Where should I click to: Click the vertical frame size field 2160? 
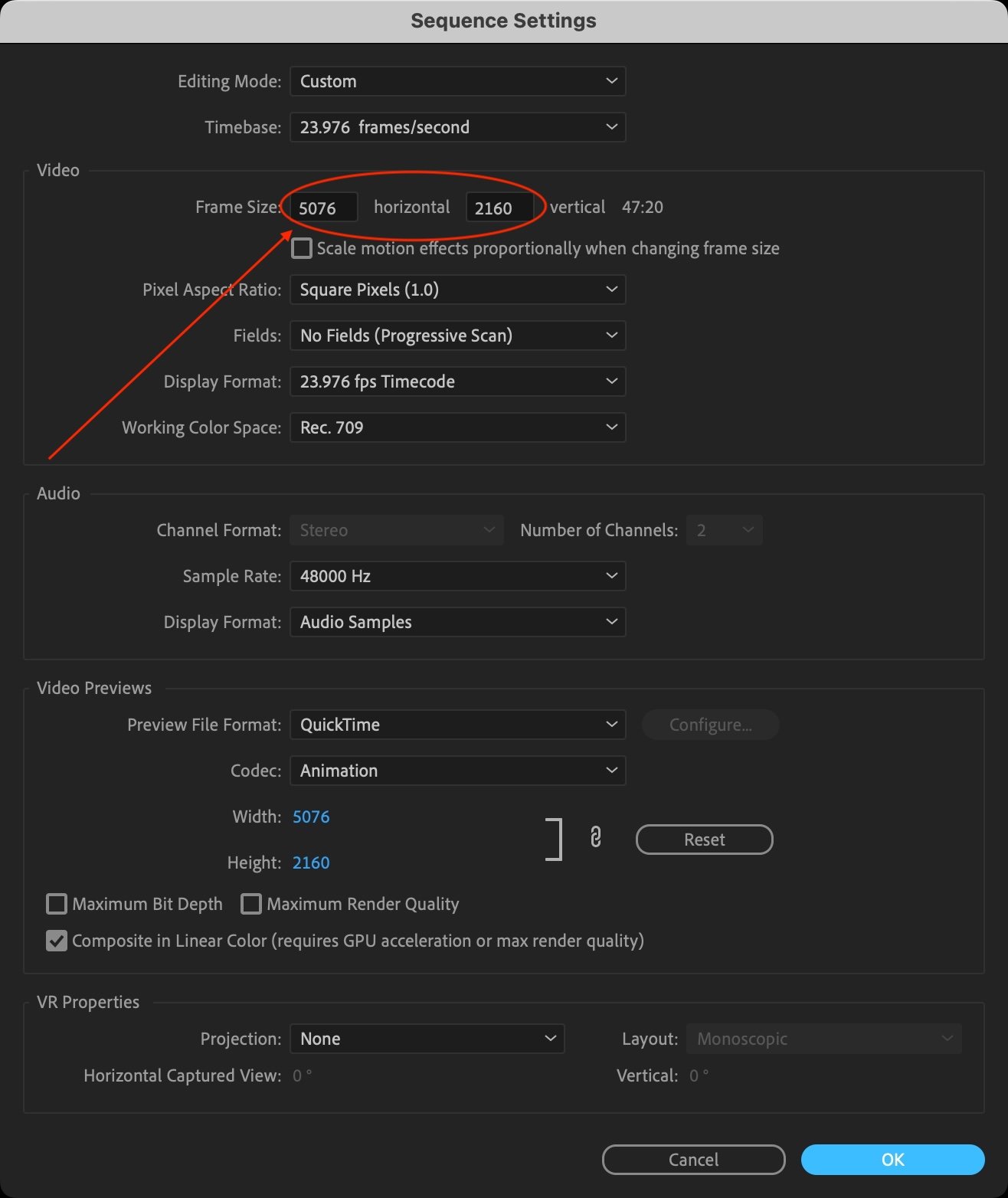tap(499, 208)
